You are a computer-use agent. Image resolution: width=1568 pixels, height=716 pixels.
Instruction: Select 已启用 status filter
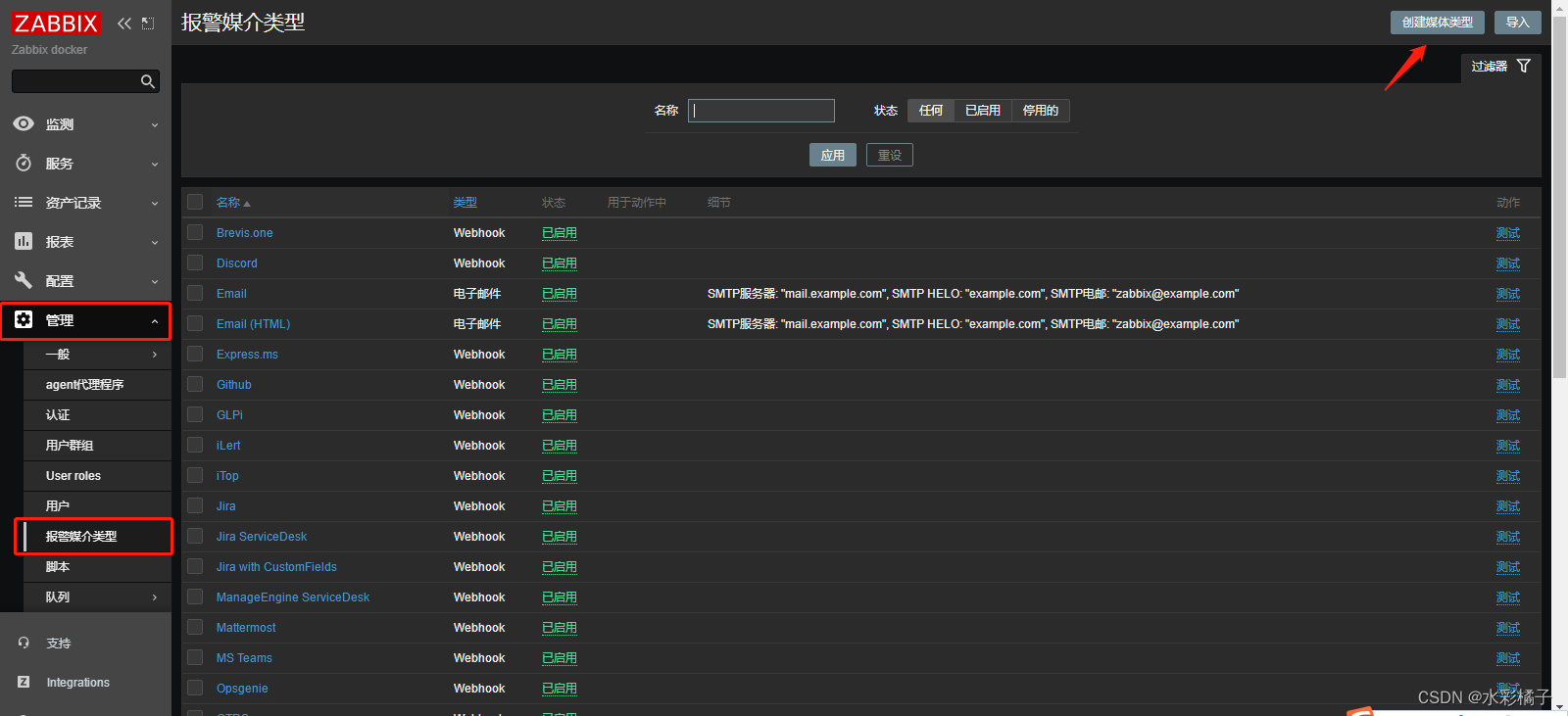983,111
